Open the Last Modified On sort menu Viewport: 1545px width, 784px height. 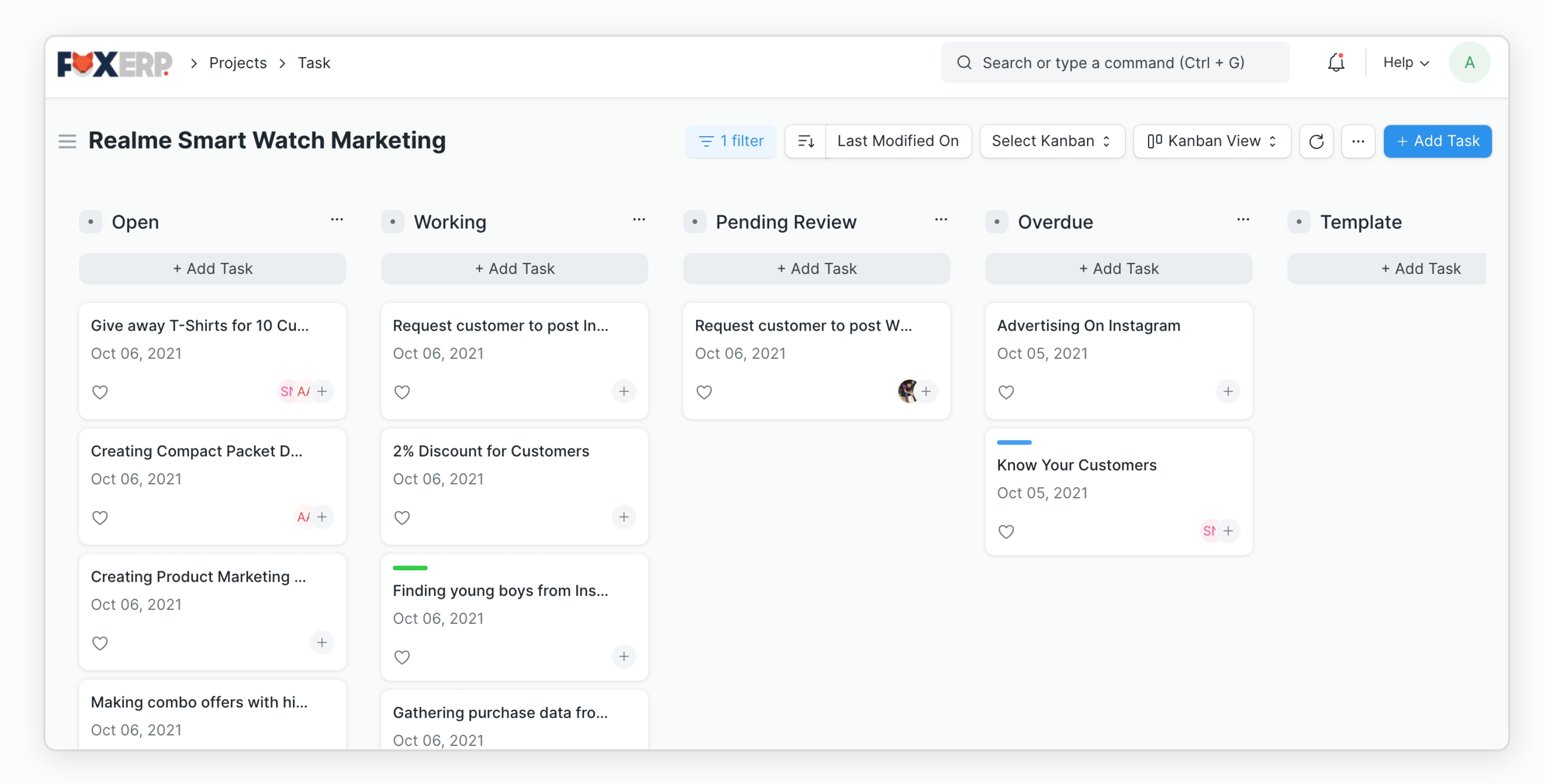pyautogui.click(x=897, y=142)
